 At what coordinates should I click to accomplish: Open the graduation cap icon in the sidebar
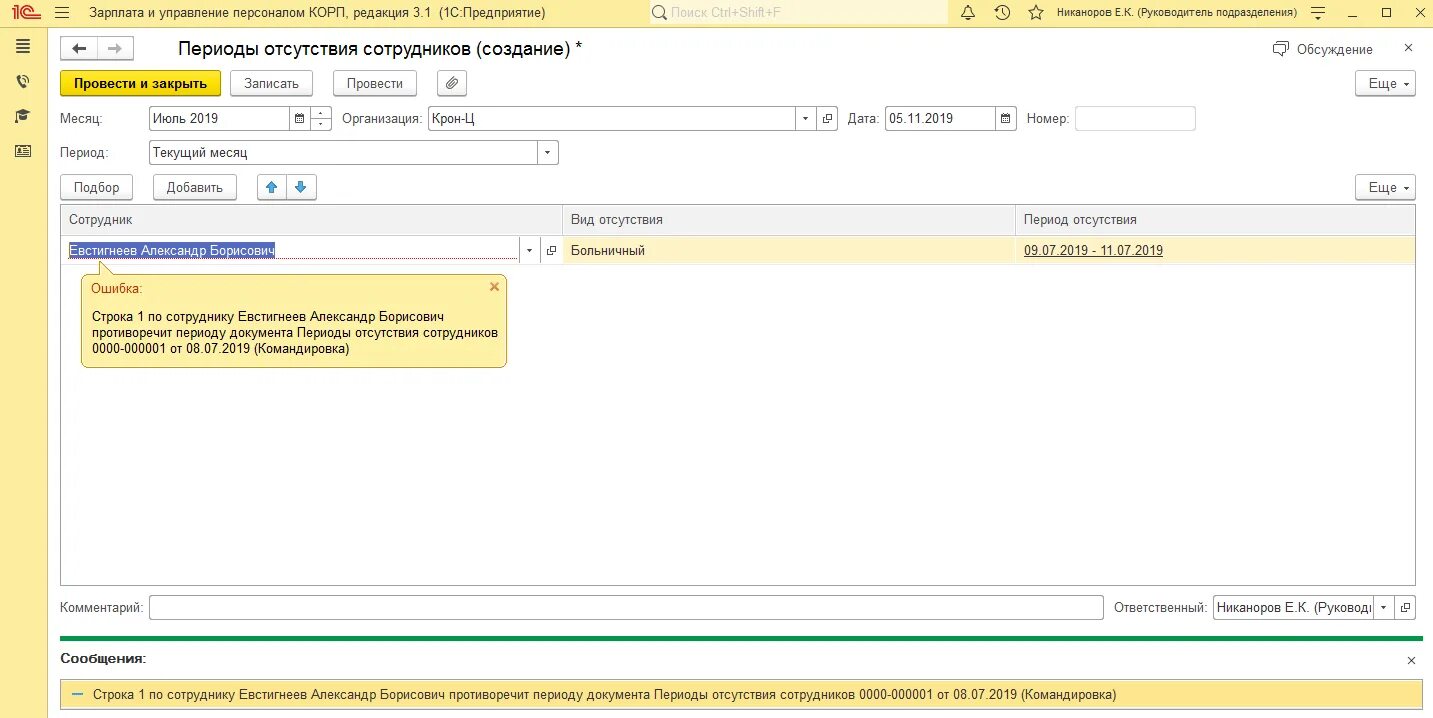coord(23,116)
